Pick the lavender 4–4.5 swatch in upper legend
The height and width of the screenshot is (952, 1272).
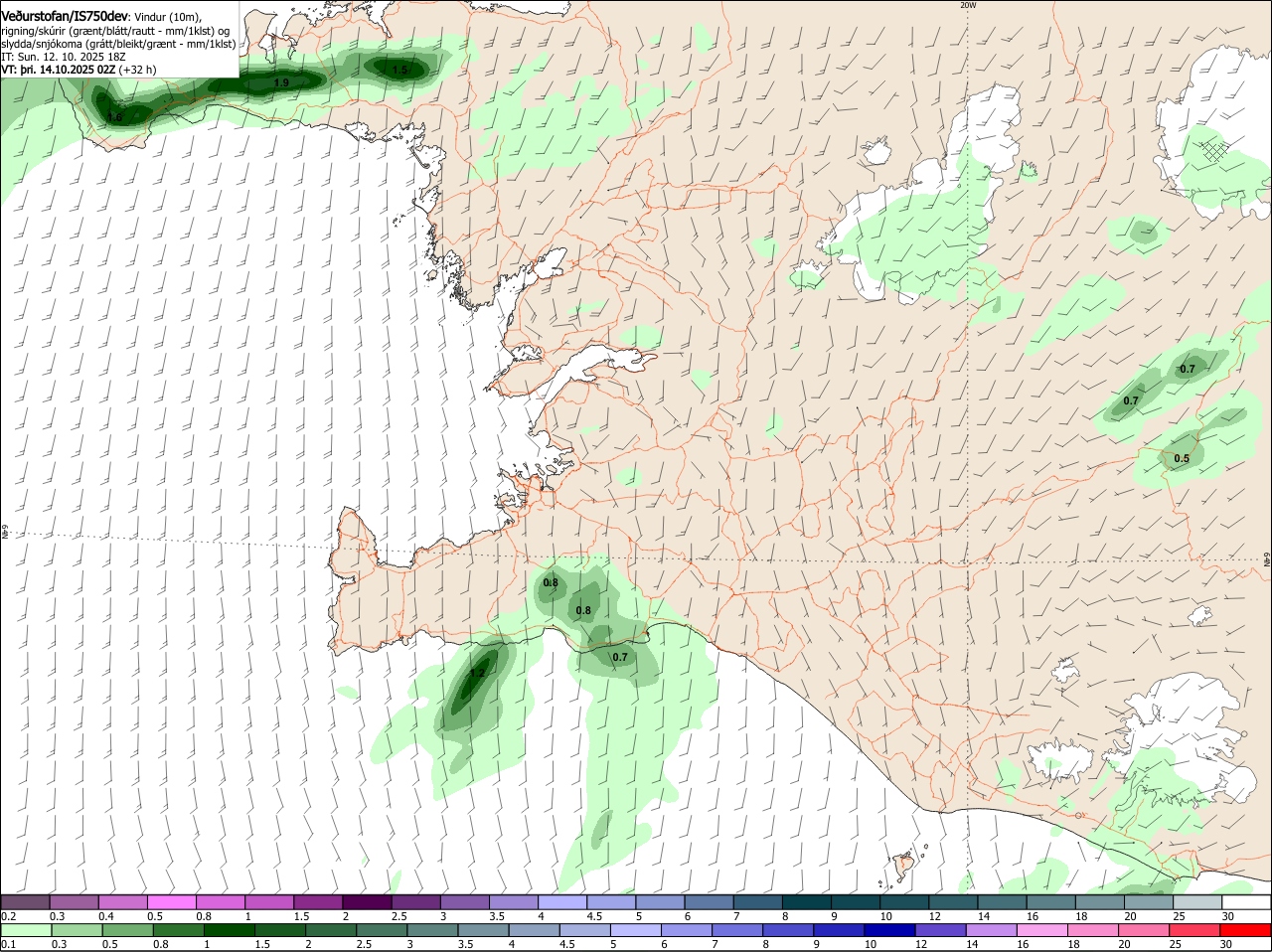point(562,901)
